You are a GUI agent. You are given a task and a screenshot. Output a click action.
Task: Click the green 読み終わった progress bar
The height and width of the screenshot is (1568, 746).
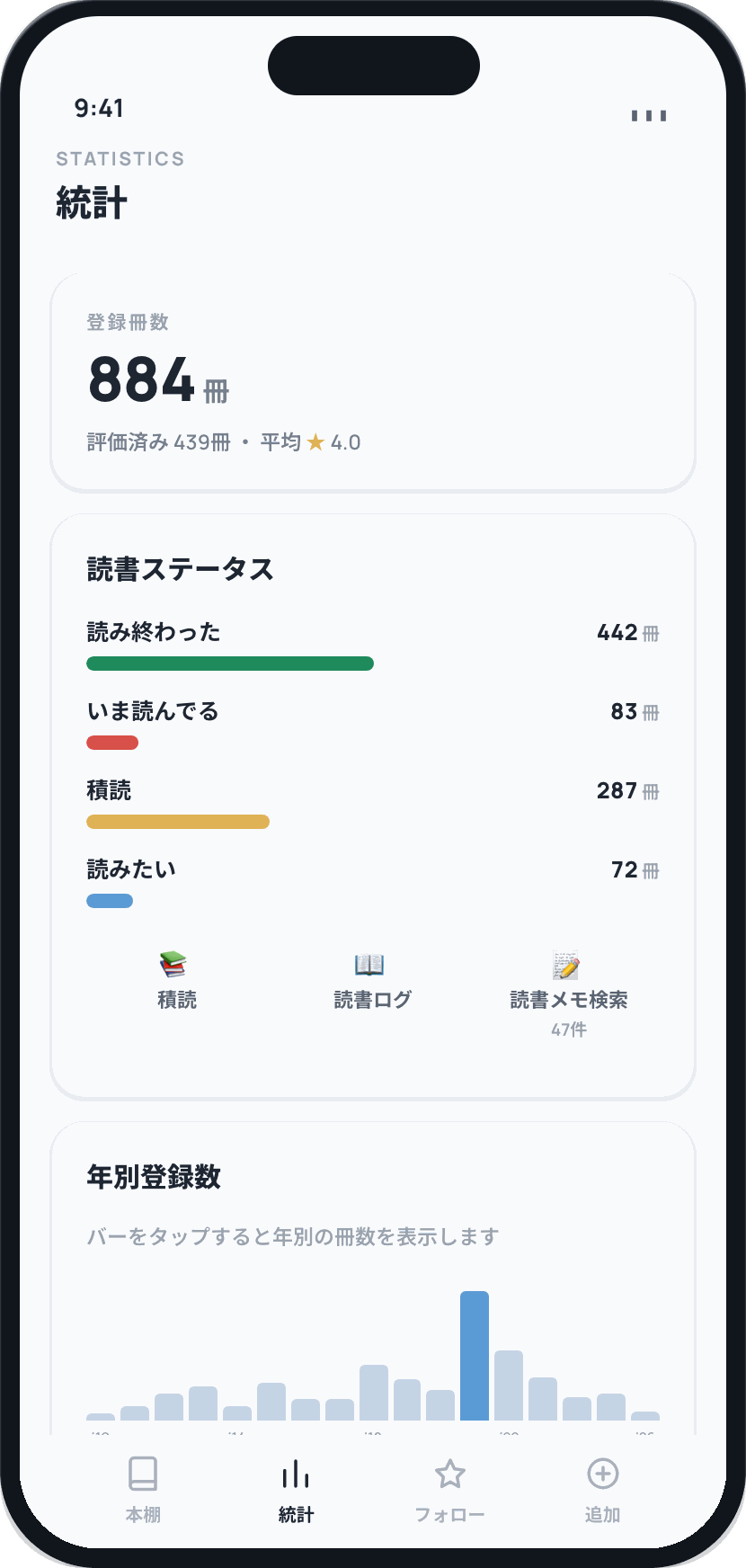click(230, 664)
